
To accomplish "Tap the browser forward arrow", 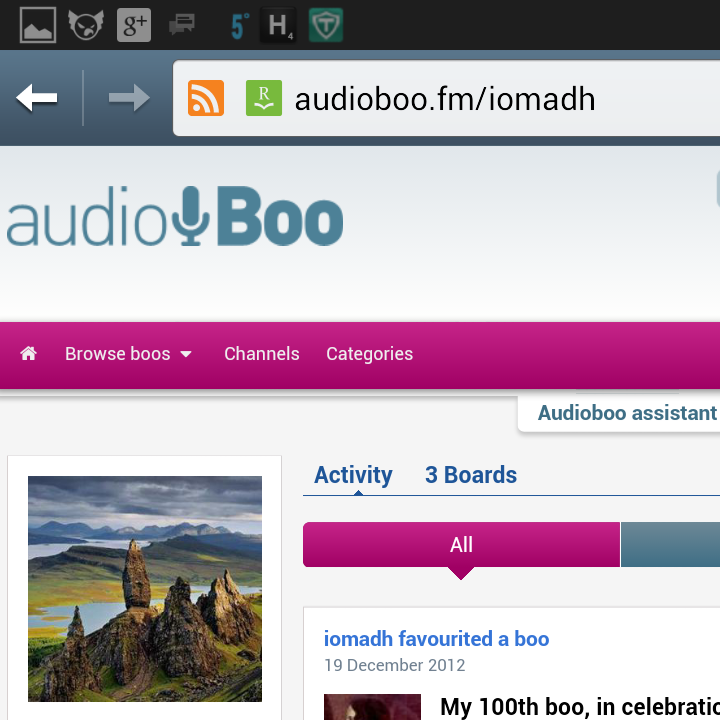I will click(129, 98).
